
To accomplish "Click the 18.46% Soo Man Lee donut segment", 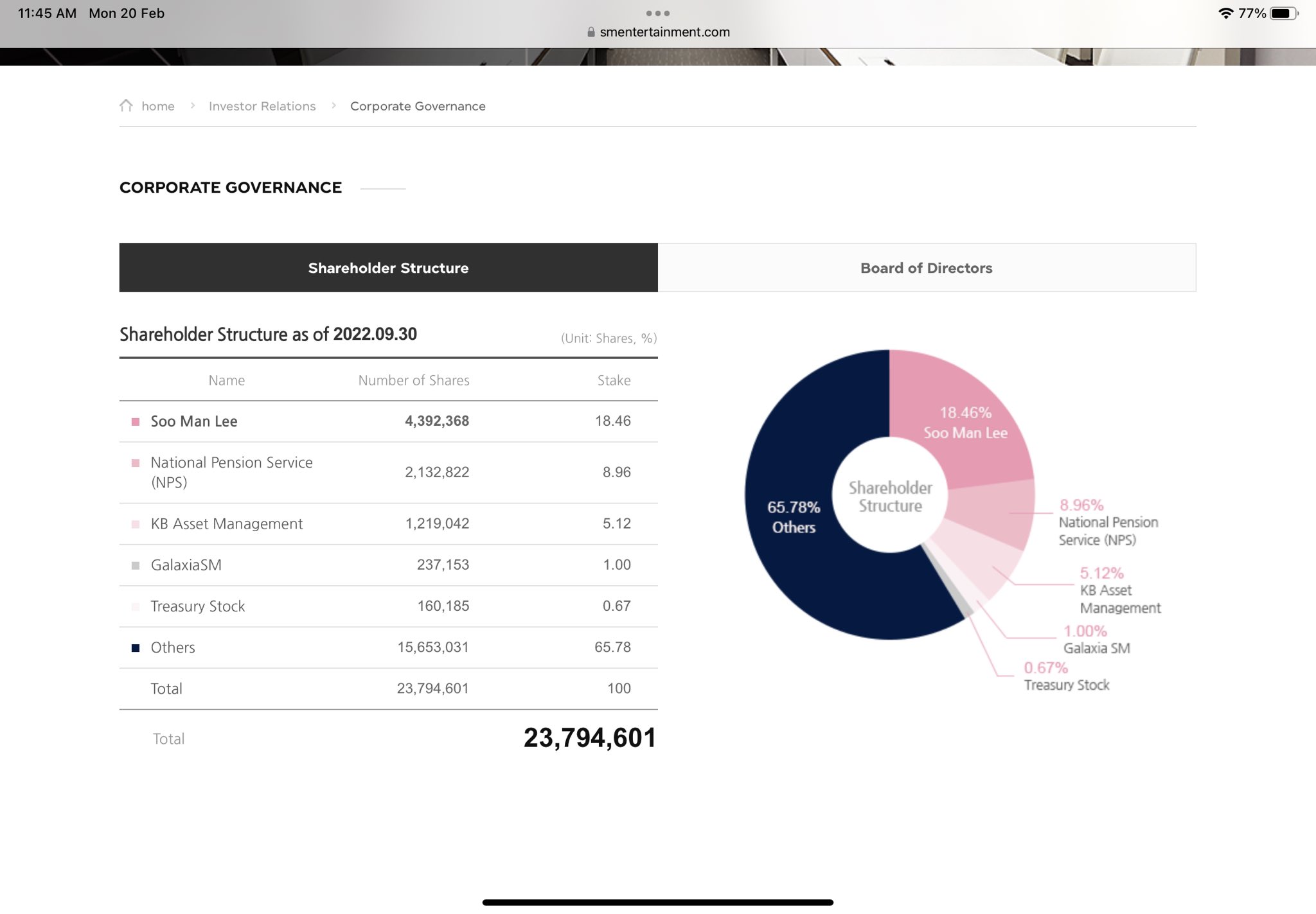I will coord(965,422).
